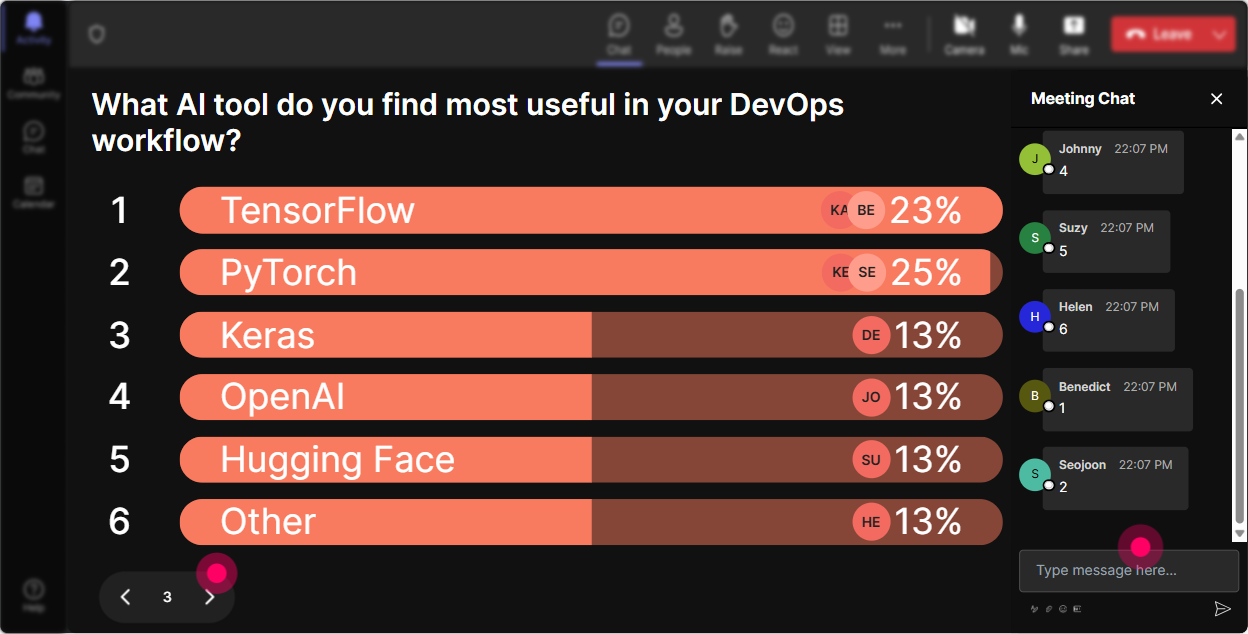Open the React emoji menu

[x=783, y=34]
